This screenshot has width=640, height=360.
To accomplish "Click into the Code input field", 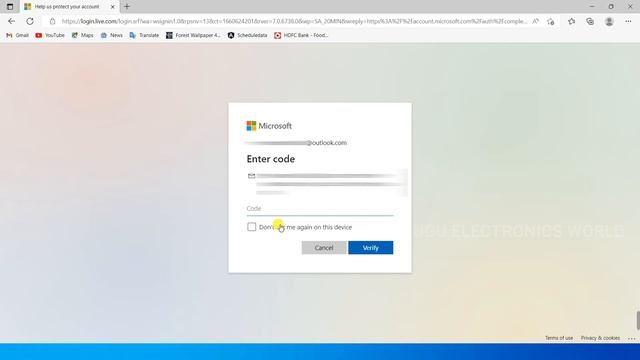I will point(320,209).
